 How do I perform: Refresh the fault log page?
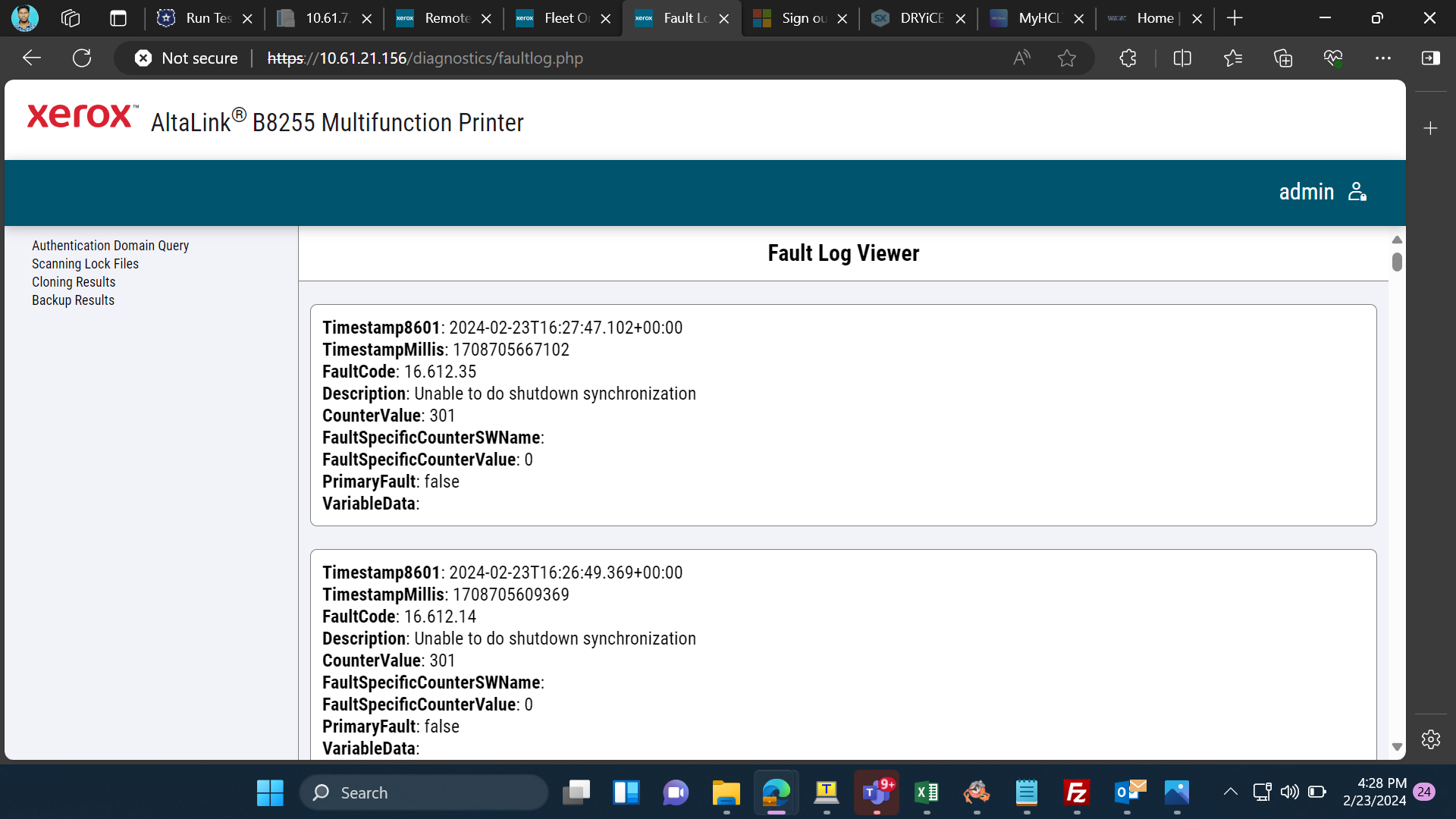coord(82,58)
